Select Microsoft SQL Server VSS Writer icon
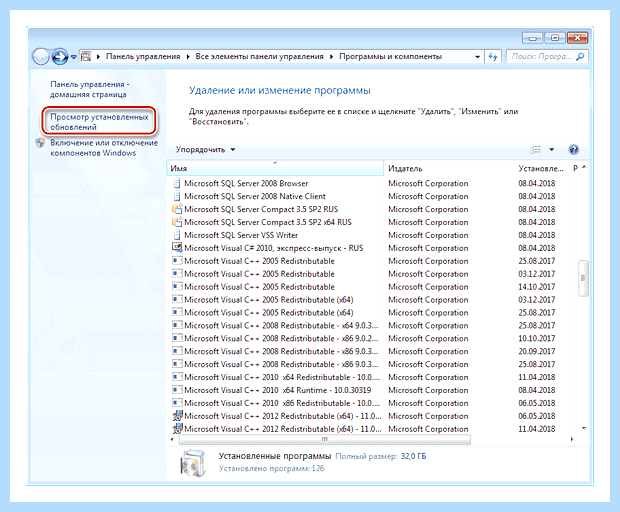Viewport: 620px width, 512px height. [178, 235]
